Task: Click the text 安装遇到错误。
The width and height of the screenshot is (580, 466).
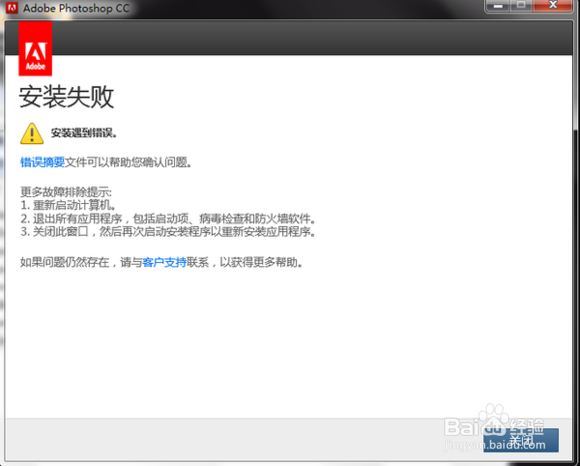Action: pyautogui.click(x=84, y=133)
